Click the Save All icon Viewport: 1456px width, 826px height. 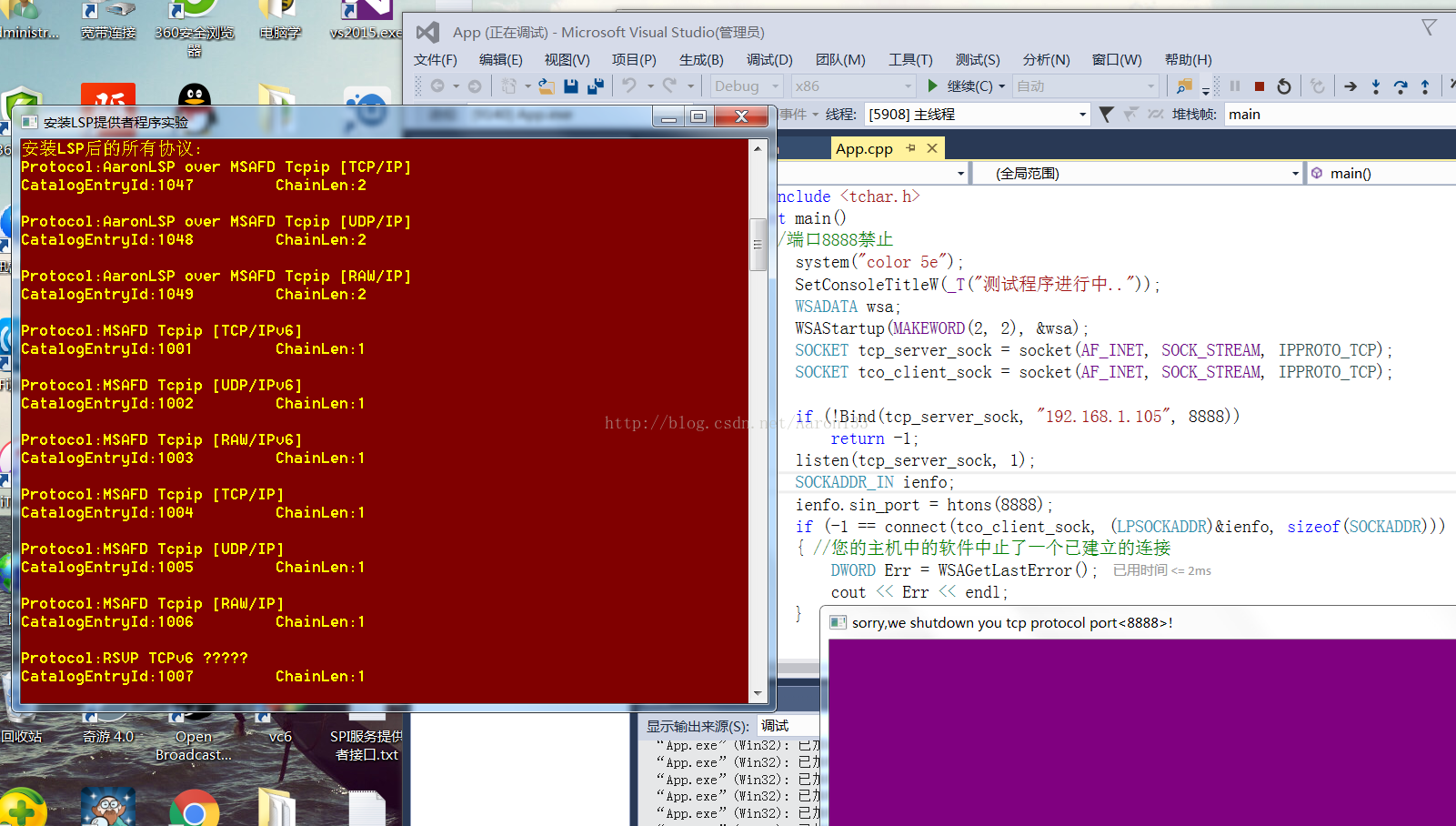[596, 86]
